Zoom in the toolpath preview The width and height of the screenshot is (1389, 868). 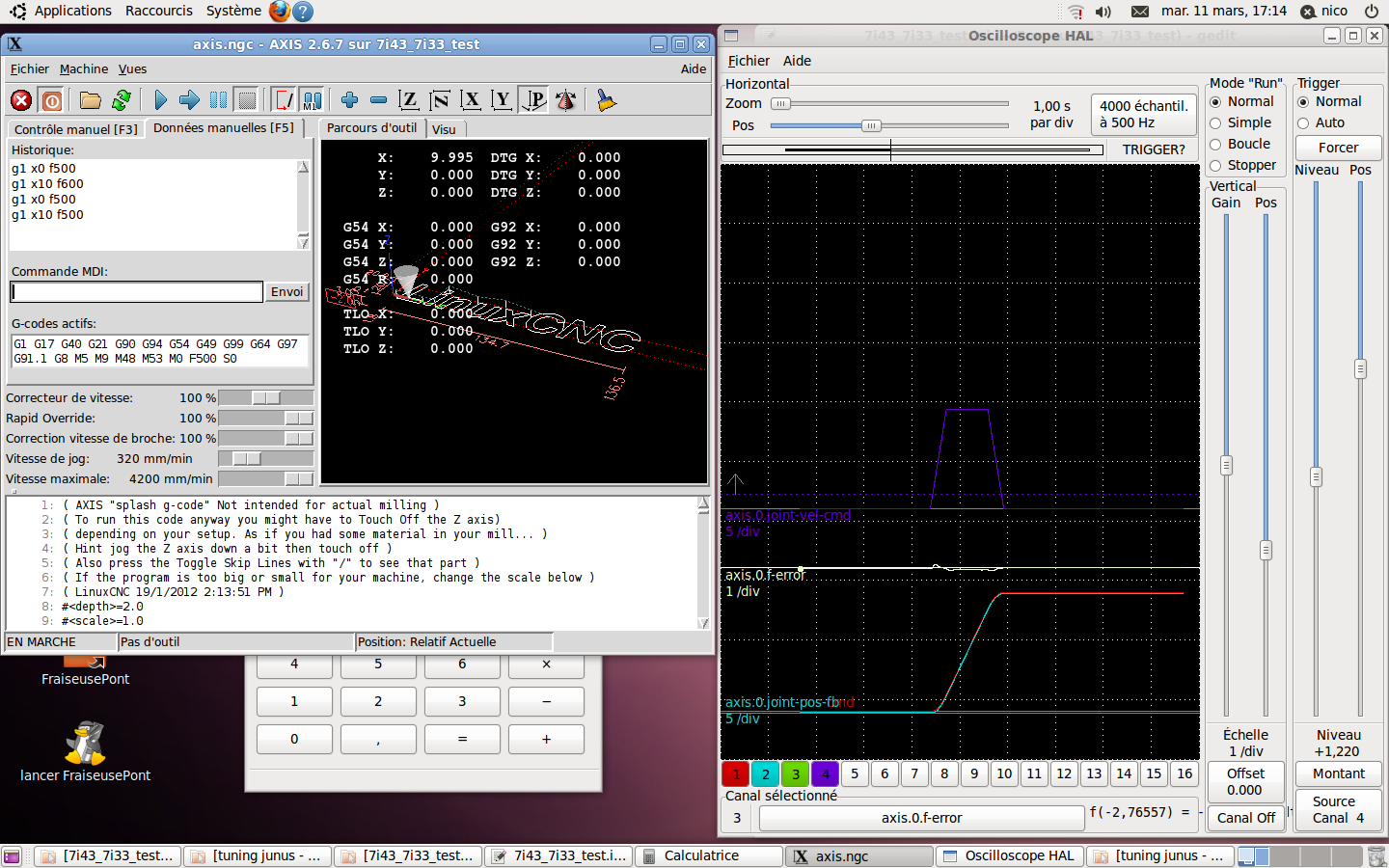[x=350, y=100]
